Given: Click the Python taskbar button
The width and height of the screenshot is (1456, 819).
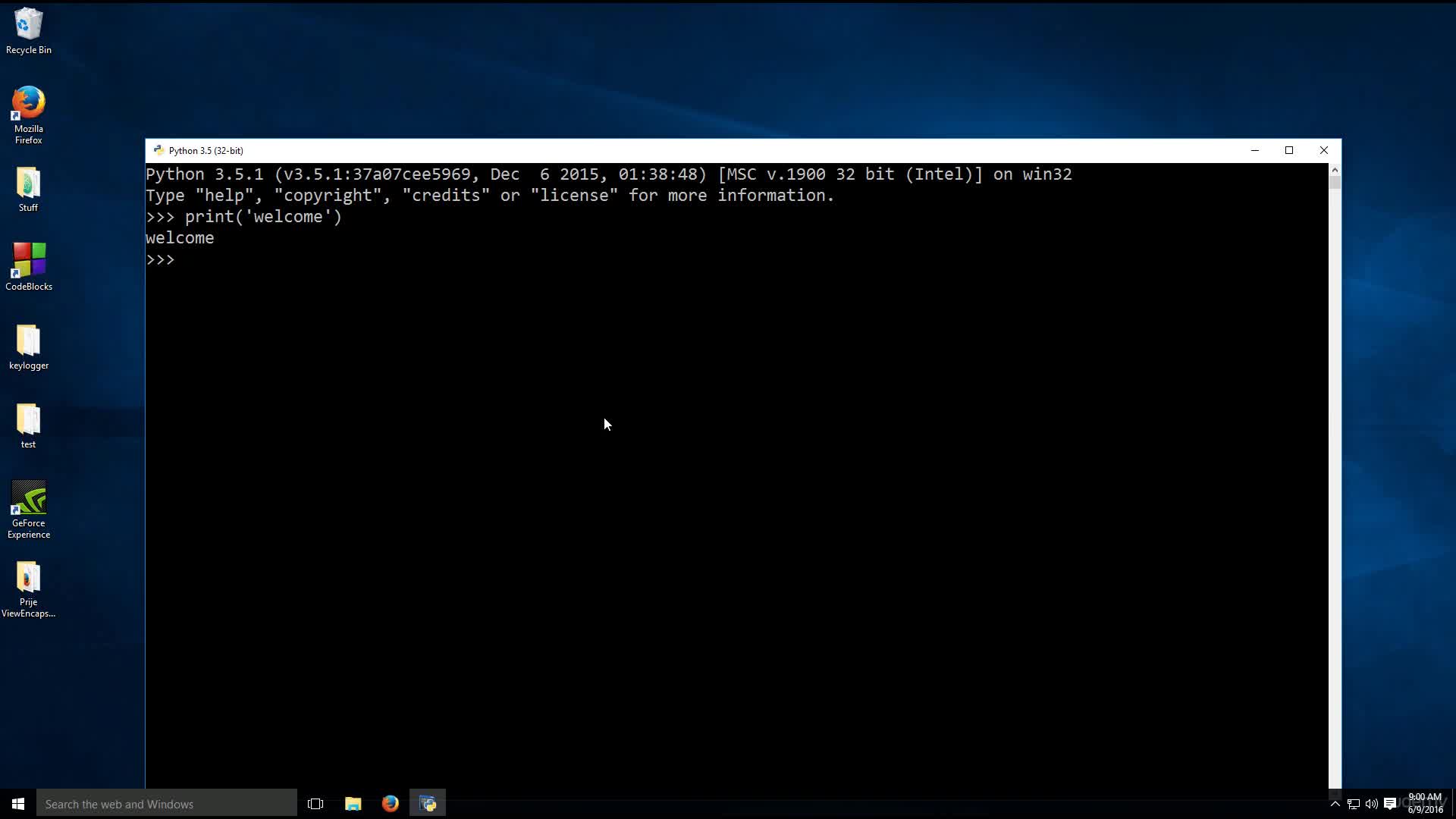Looking at the screenshot, I should tap(428, 804).
